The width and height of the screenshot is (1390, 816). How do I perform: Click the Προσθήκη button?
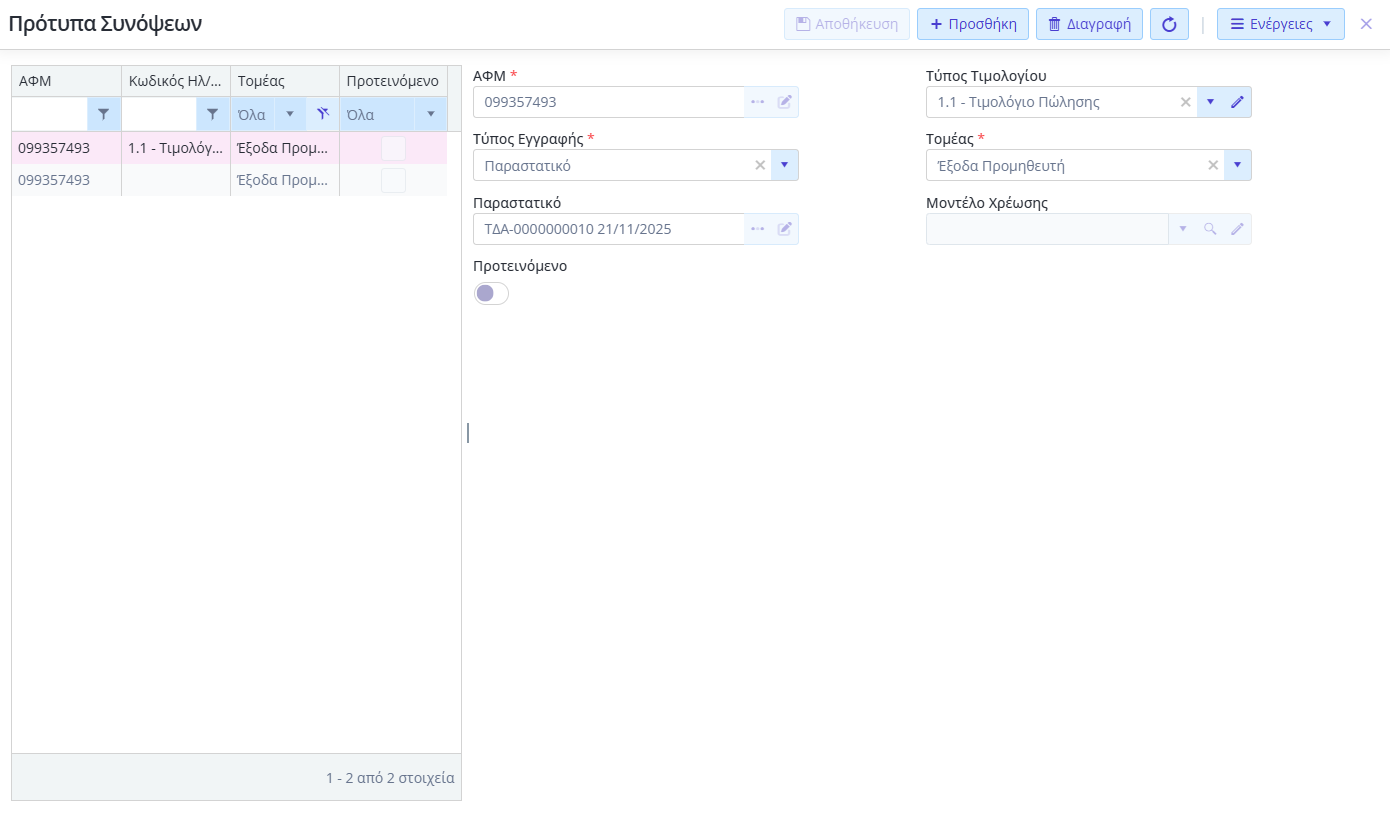[x=972, y=24]
